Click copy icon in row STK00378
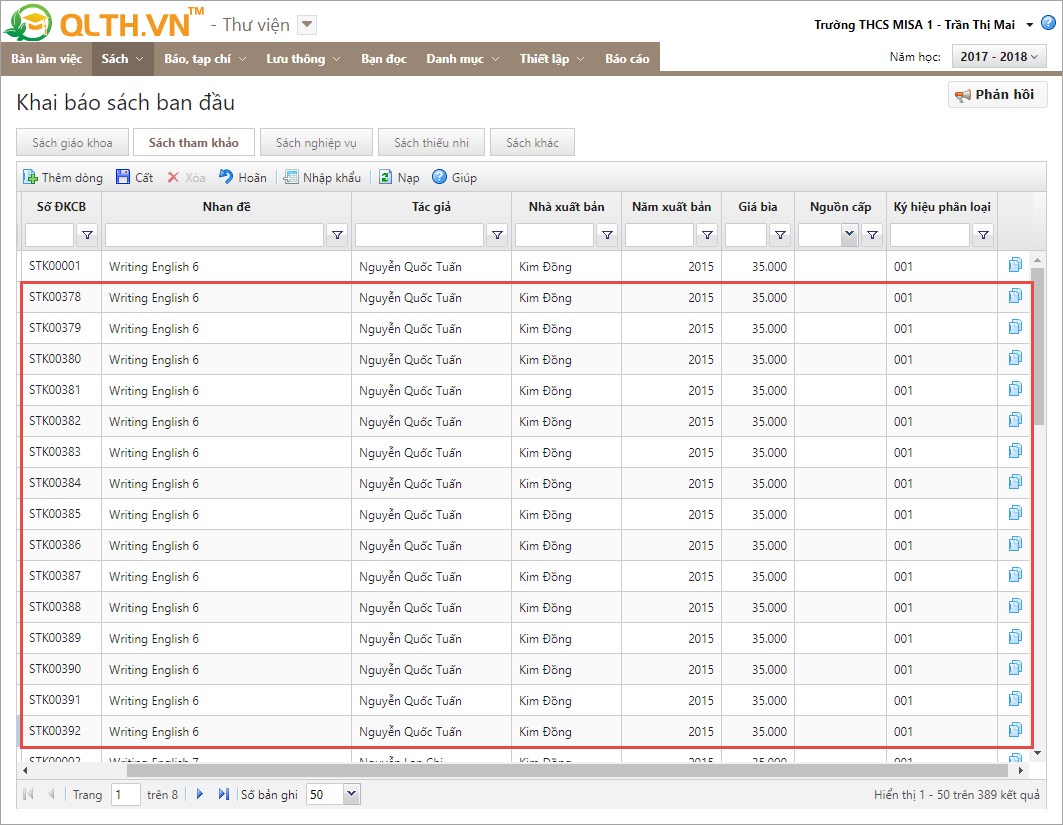Viewport: 1063px width, 825px height. pos(1015,297)
